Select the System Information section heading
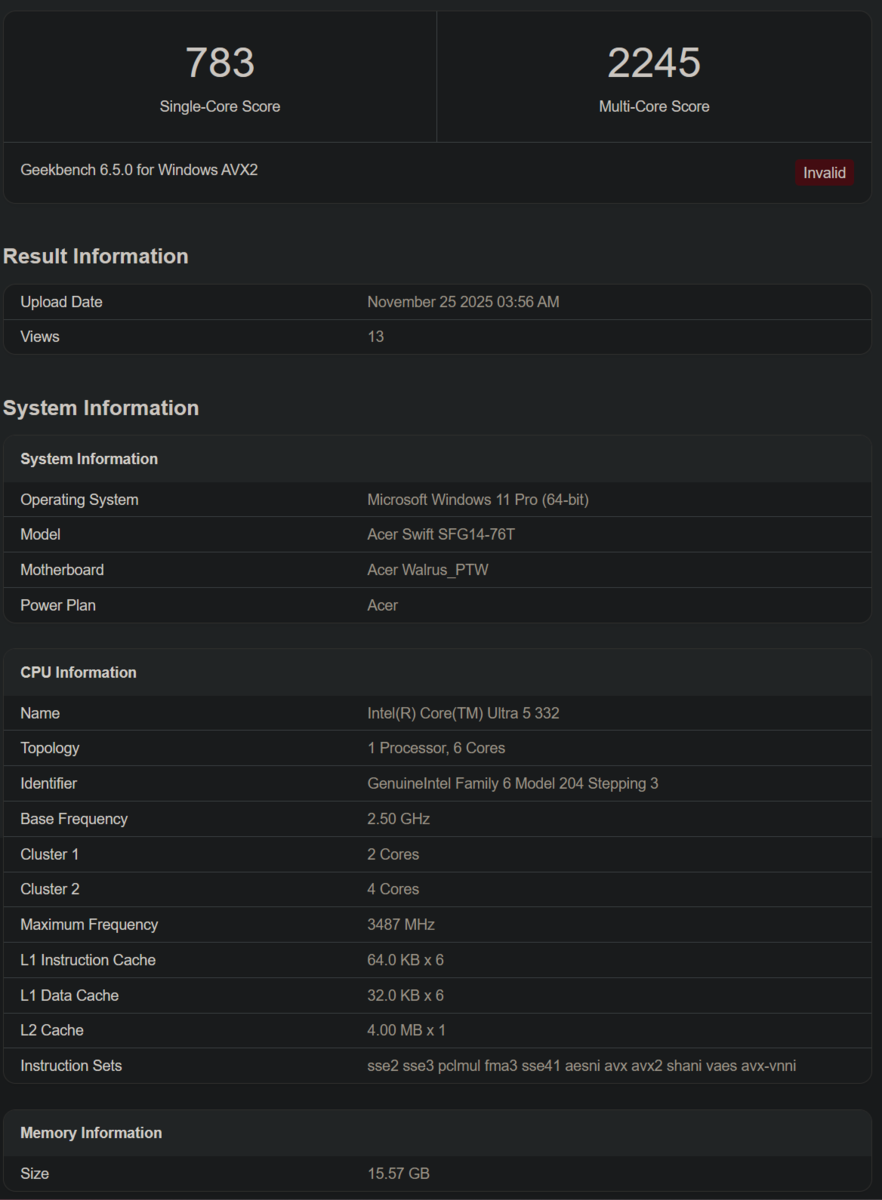Viewport: 882px width, 1200px height. (101, 408)
